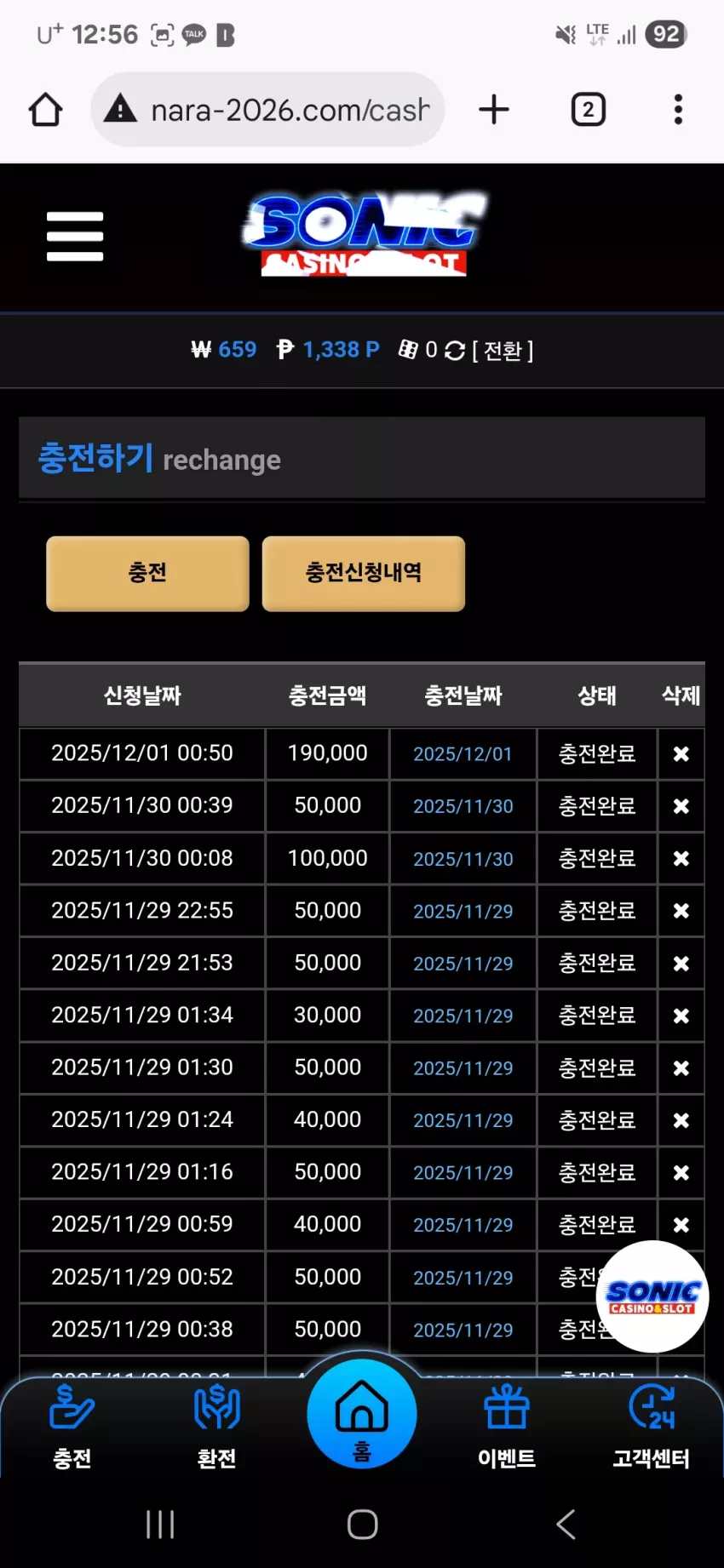Image resolution: width=724 pixels, height=1568 pixels.
Task: Remove the 30,000 deposit record
Action: coord(681,1016)
